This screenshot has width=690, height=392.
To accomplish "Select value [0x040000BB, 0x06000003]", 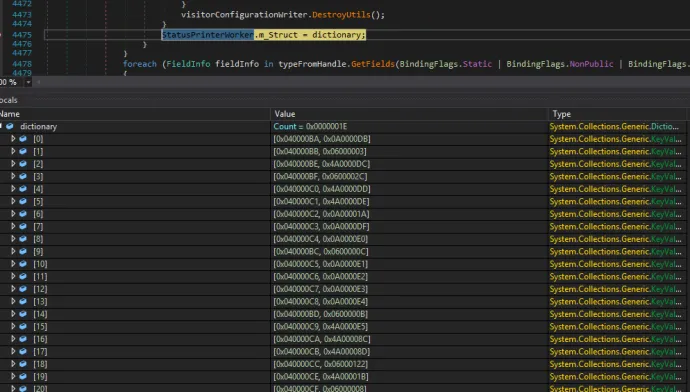I will [320, 151].
